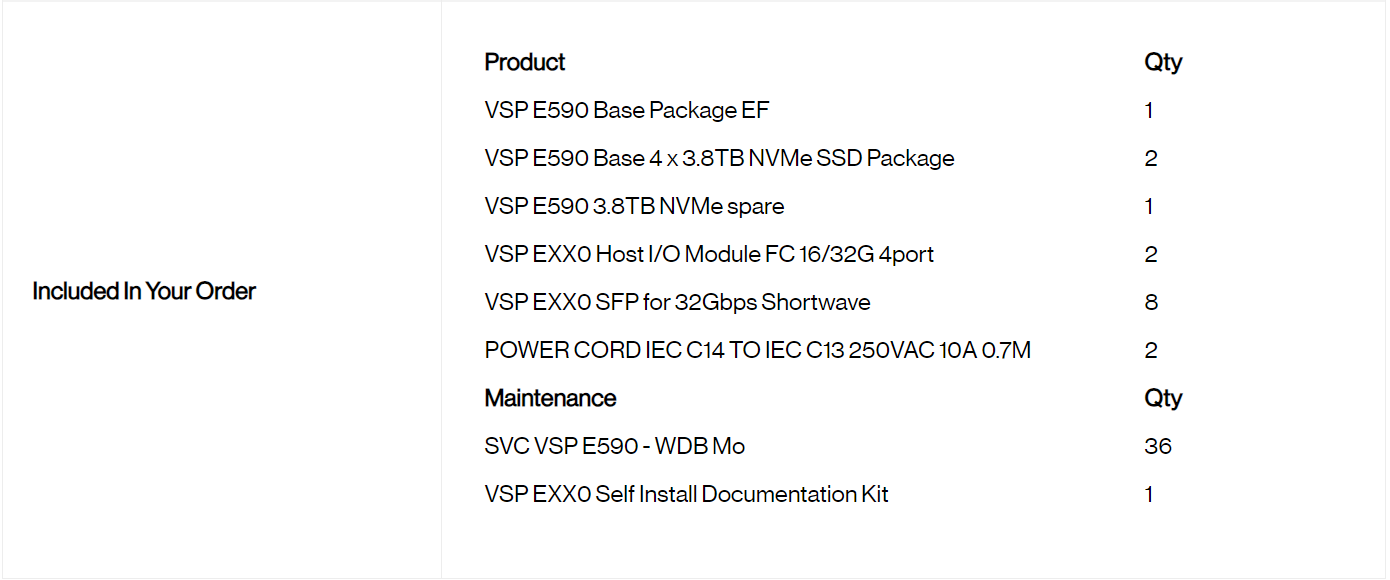Click the Self Install Documentation Kit item

tap(686, 494)
